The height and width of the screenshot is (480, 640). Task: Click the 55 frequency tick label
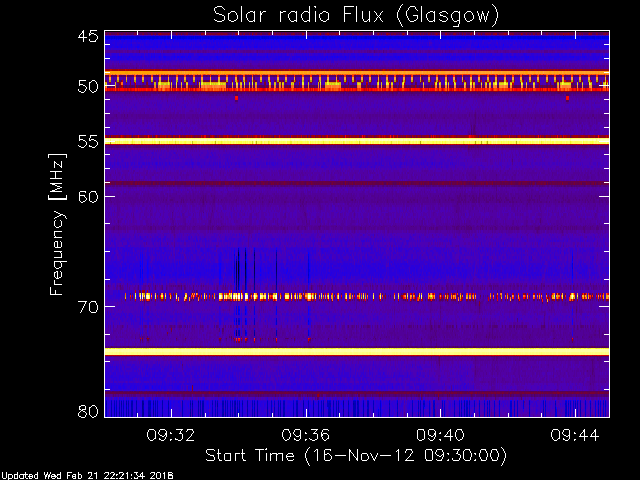pos(88,142)
